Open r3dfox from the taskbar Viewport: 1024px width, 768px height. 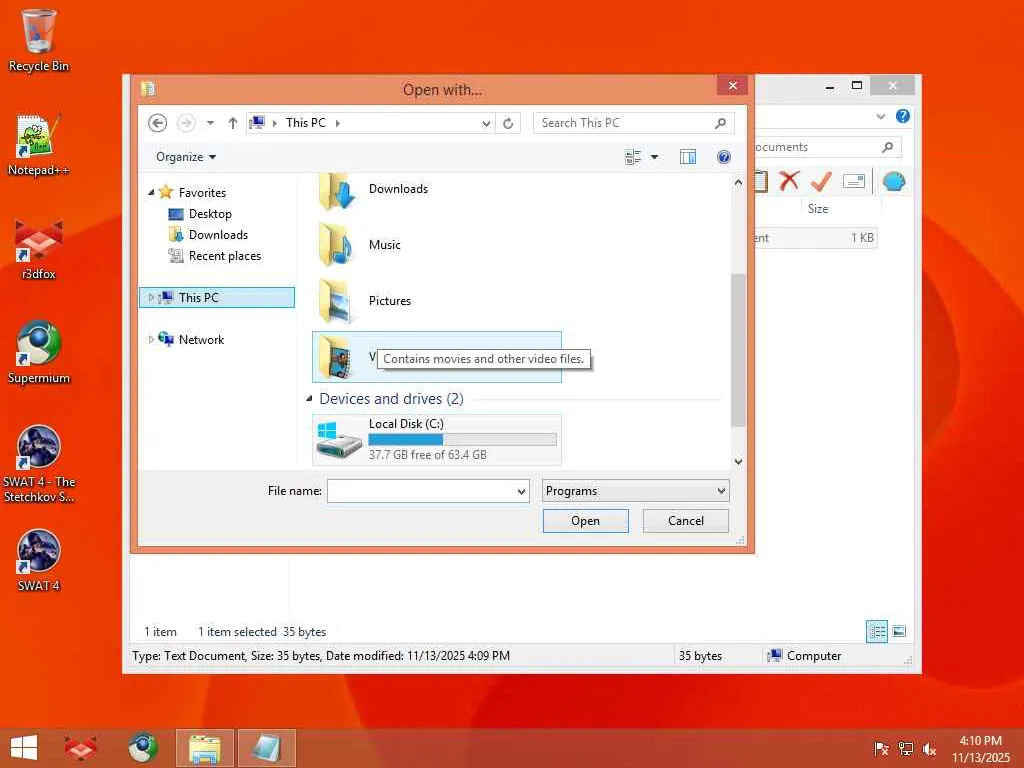(80, 748)
